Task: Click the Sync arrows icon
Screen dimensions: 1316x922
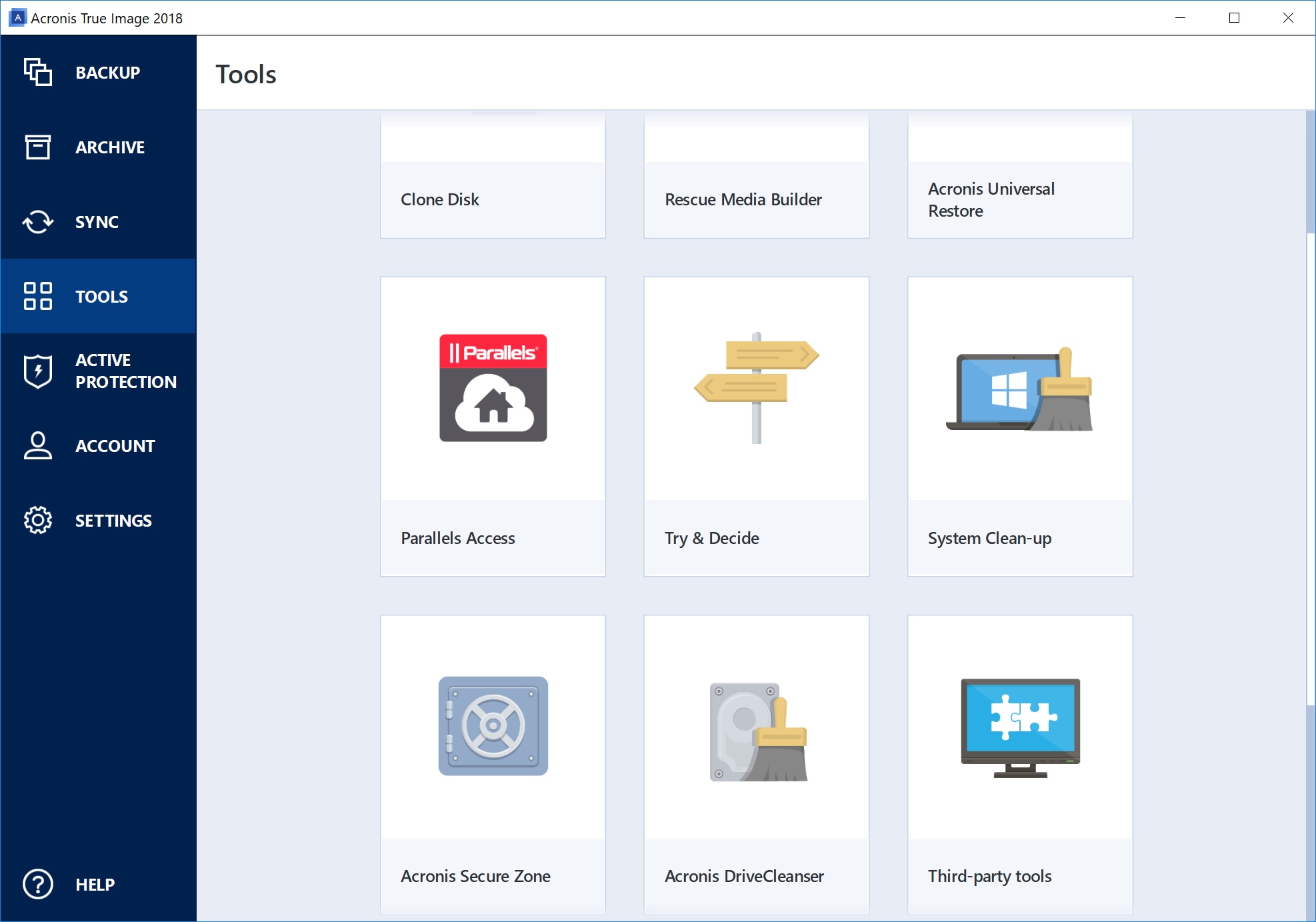Action: 38,221
